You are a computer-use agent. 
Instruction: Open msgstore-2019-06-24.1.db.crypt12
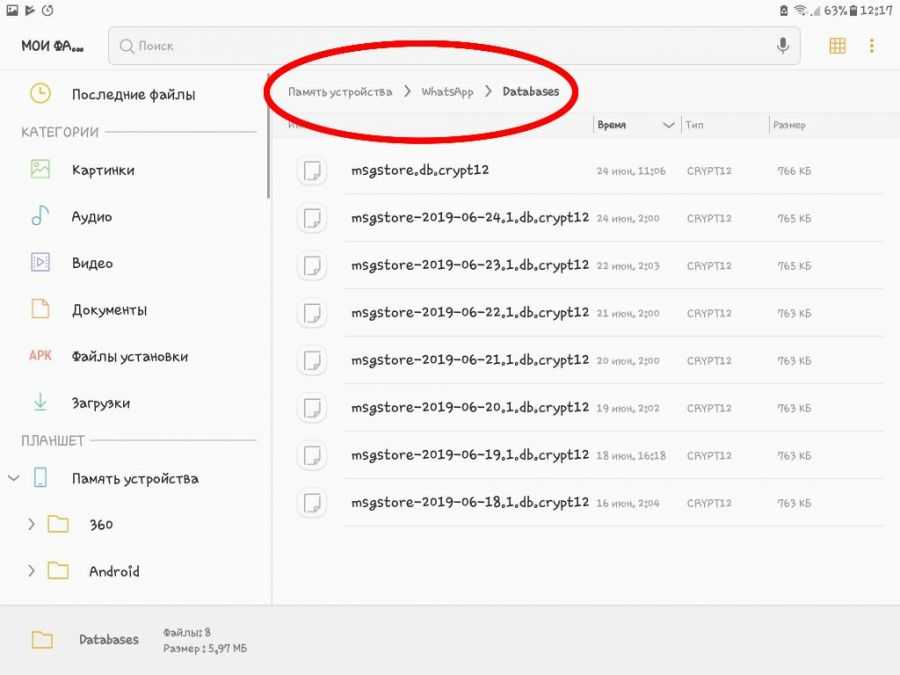coord(470,218)
